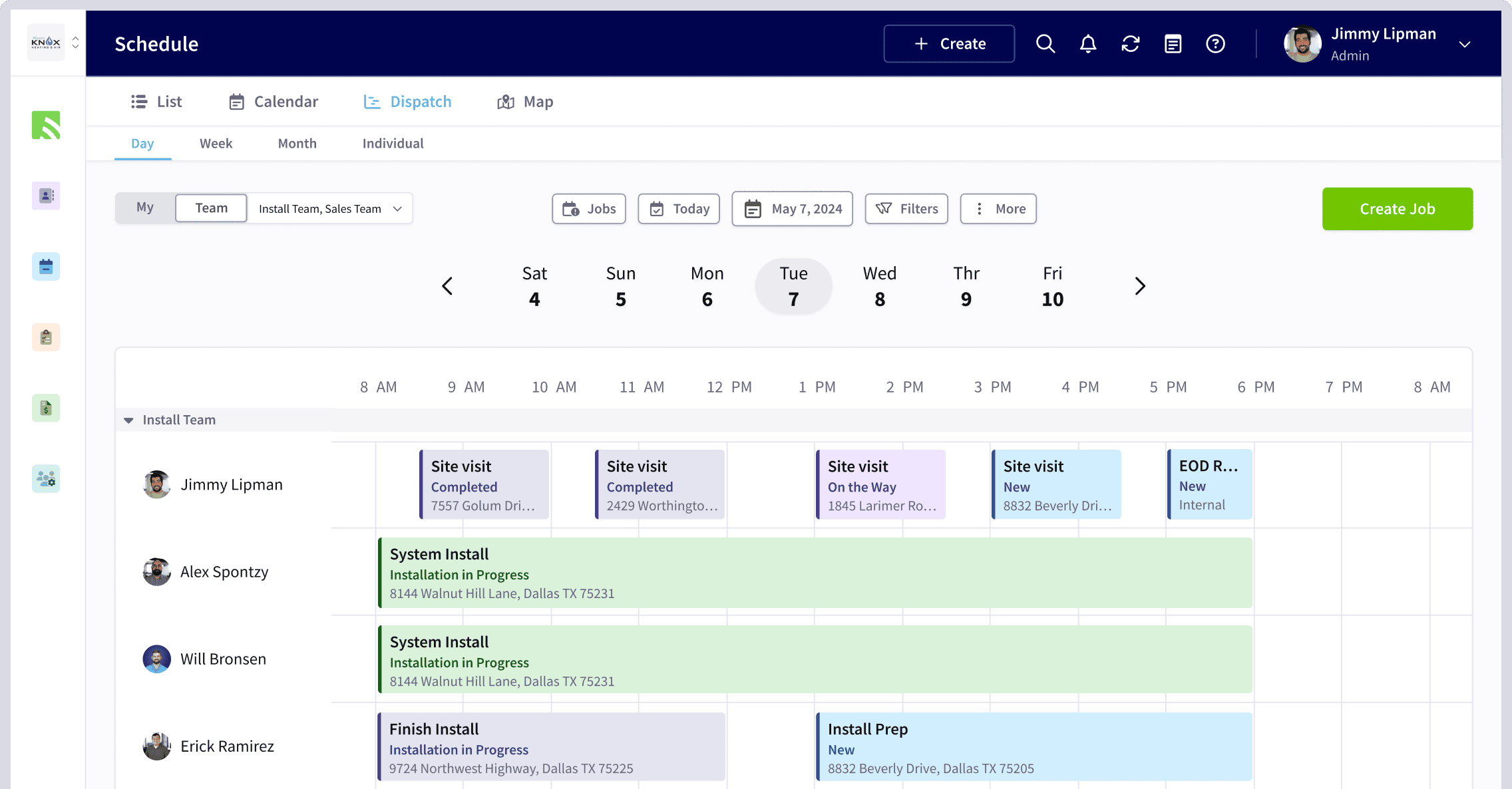Open the On the Way site visit card
Image resolution: width=1512 pixels, height=789 pixels.
pos(880,485)
